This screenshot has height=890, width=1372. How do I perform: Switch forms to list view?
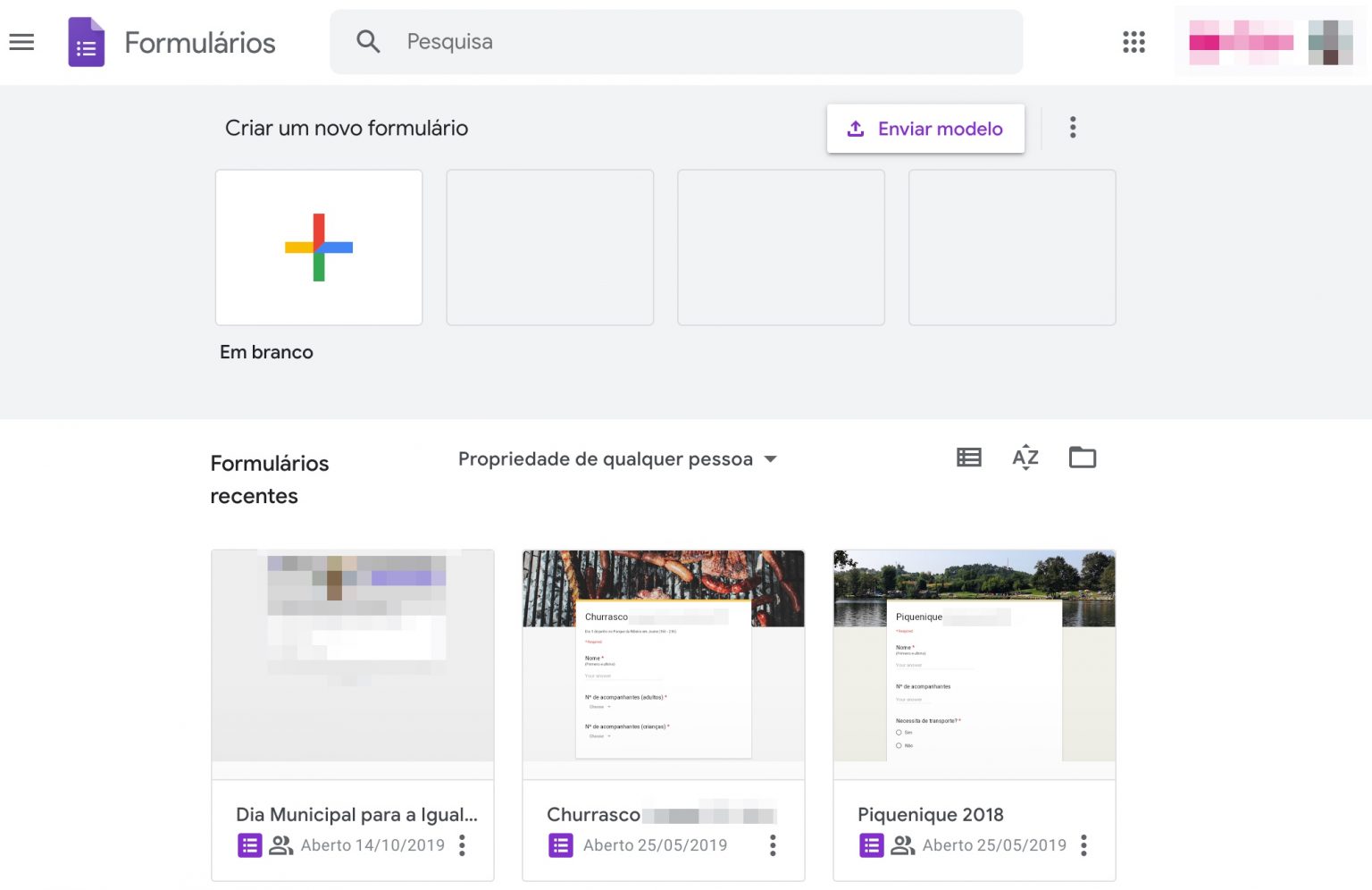point(968,458)
